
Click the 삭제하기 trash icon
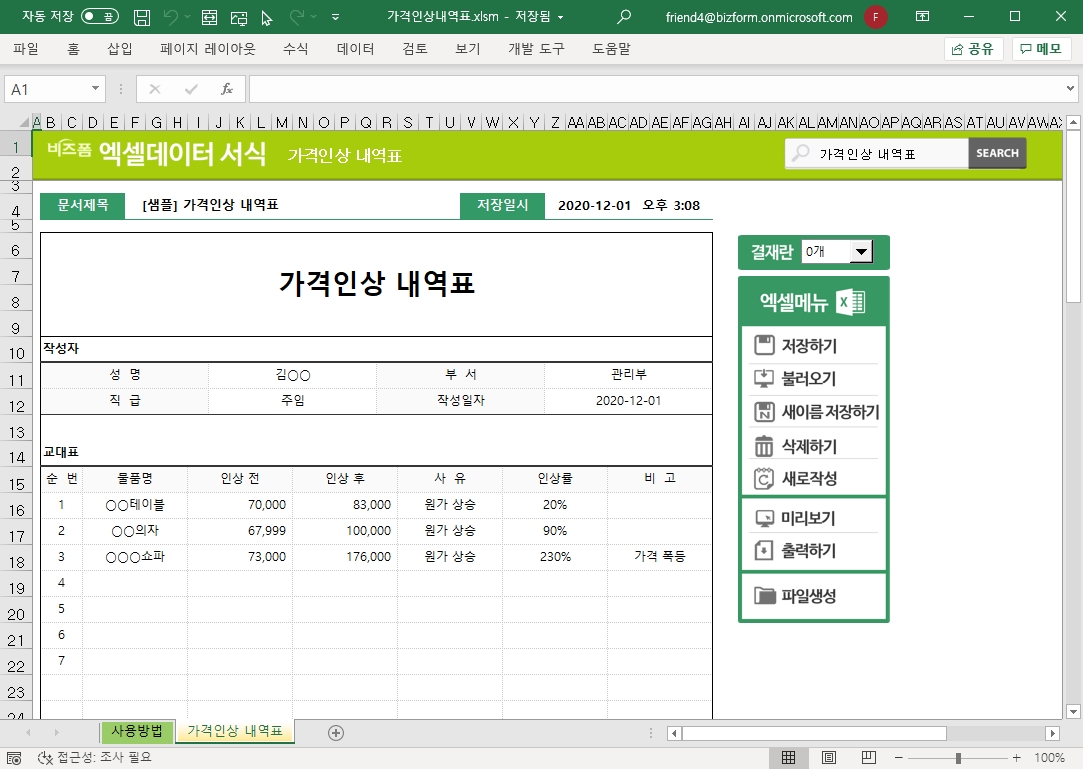coord(765,446)
